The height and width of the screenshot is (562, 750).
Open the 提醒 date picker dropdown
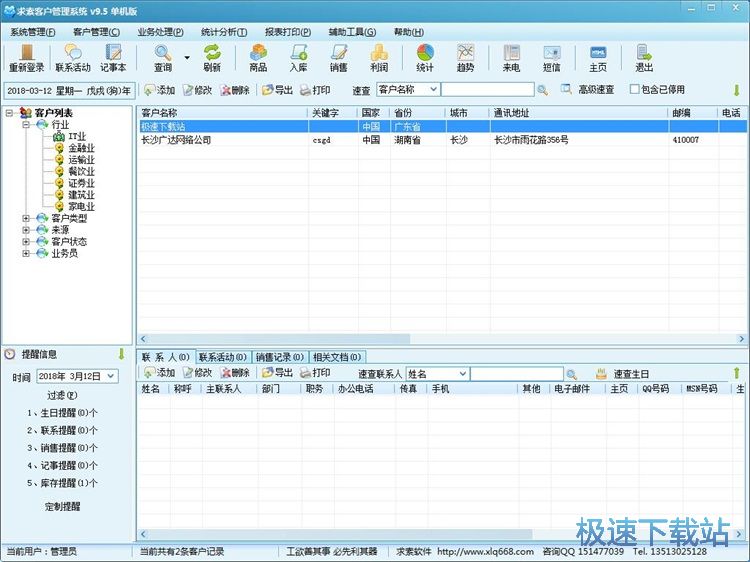[x=110, y=376]
